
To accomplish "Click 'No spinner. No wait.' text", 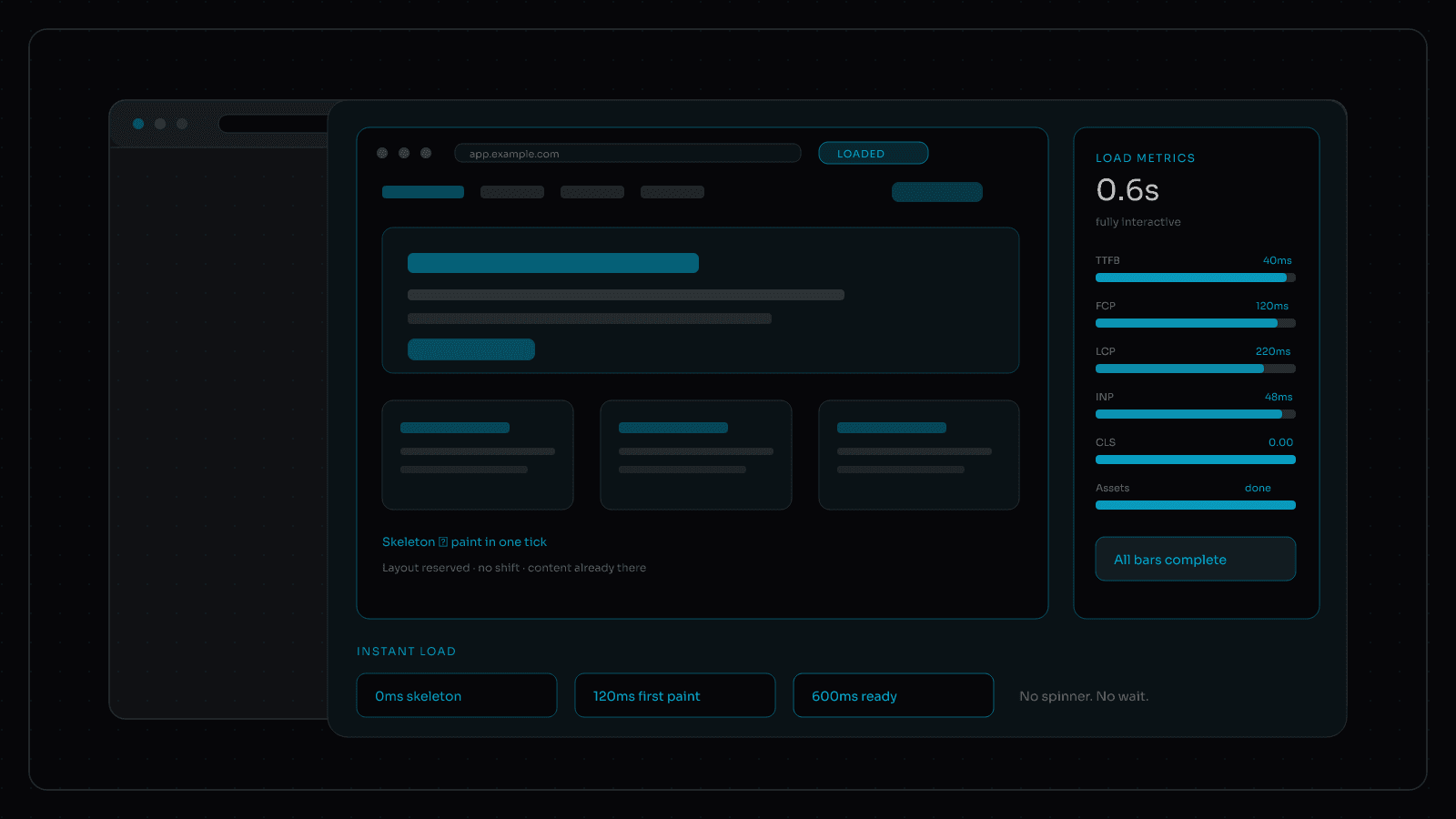I will tap(1084, 696).
